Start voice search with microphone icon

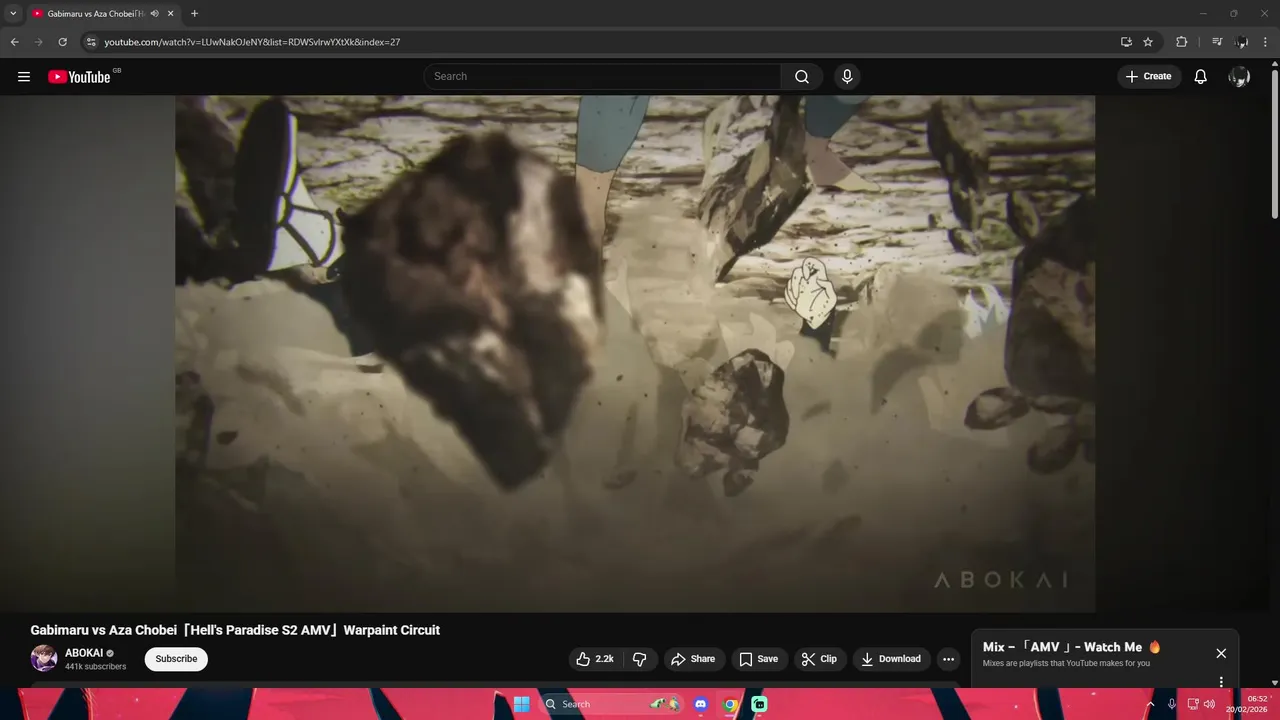point(847,77)
